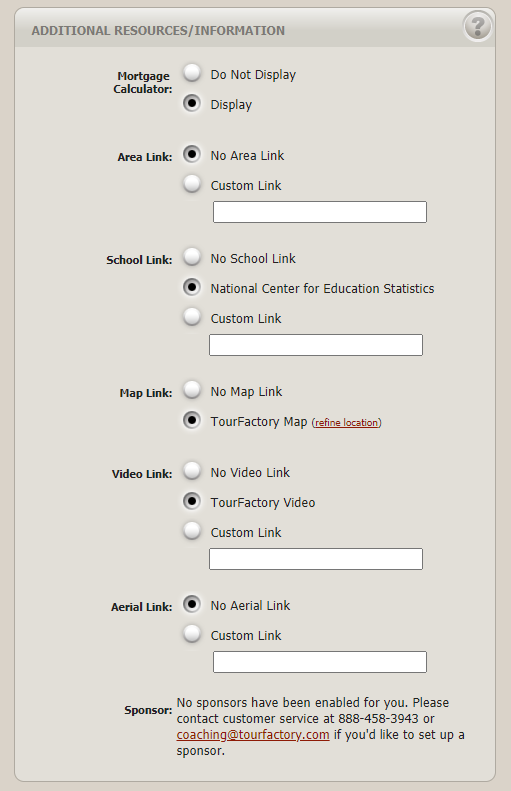Choose No Area Link option

pyautogui.click(x=192, y=154)
